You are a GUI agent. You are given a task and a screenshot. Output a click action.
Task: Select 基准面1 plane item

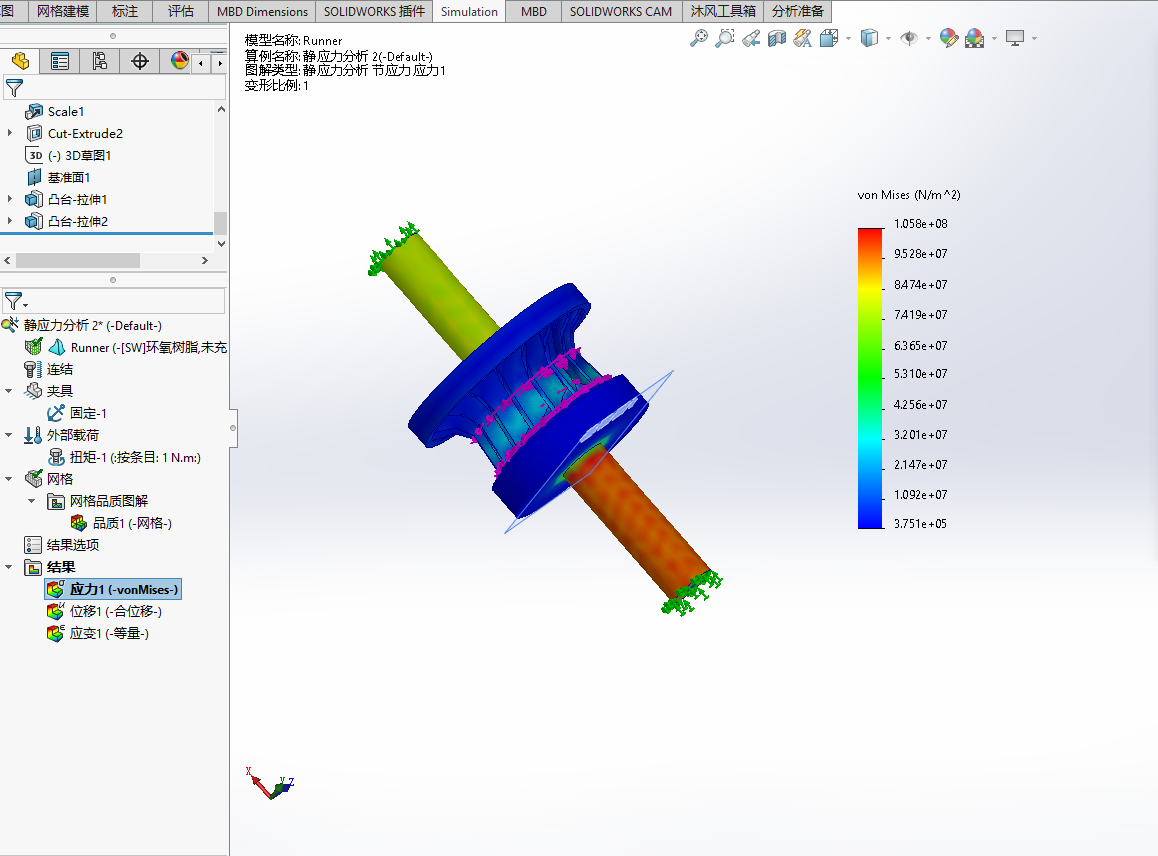(69, 177)
